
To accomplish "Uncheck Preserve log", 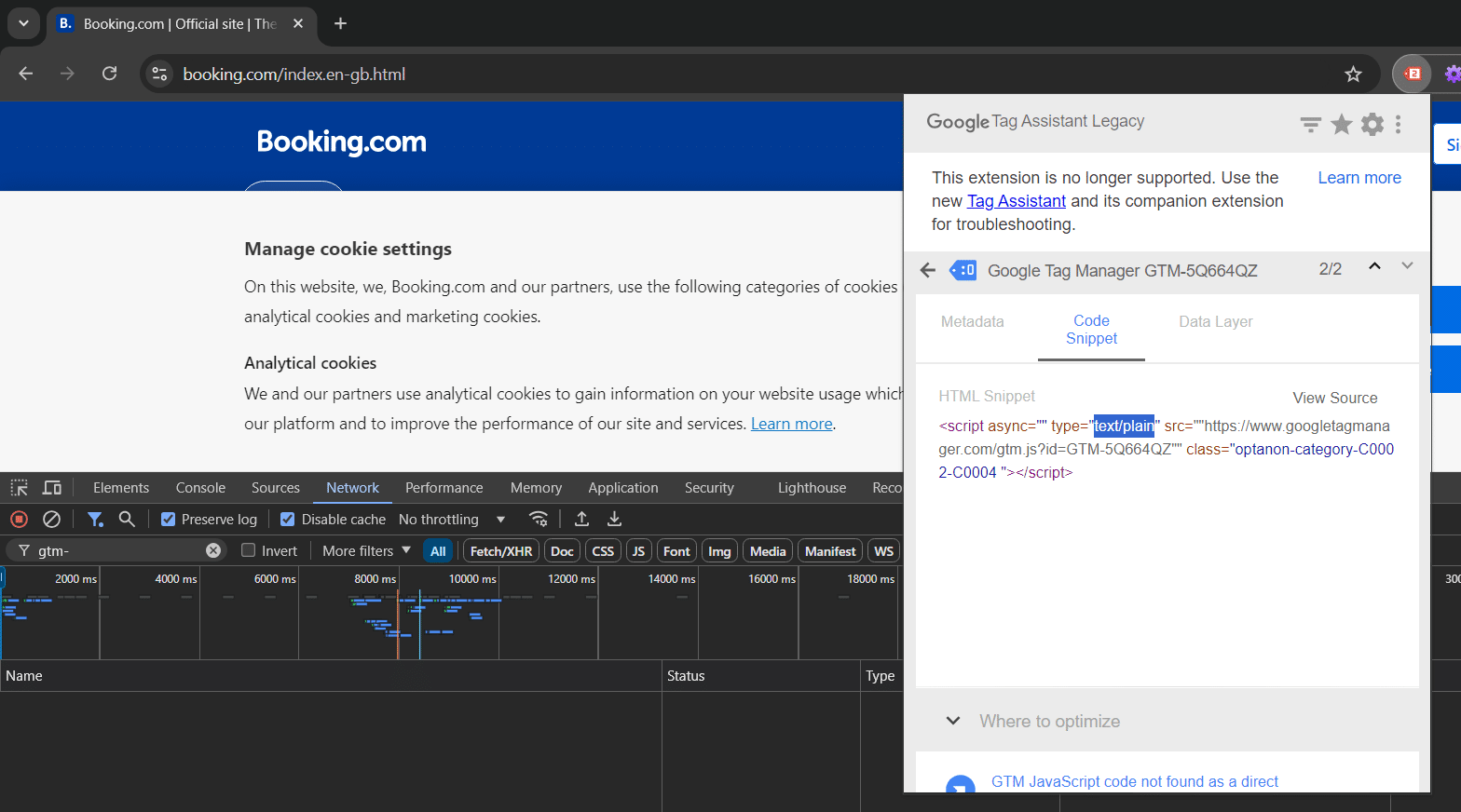I will (x=168, y=520).
